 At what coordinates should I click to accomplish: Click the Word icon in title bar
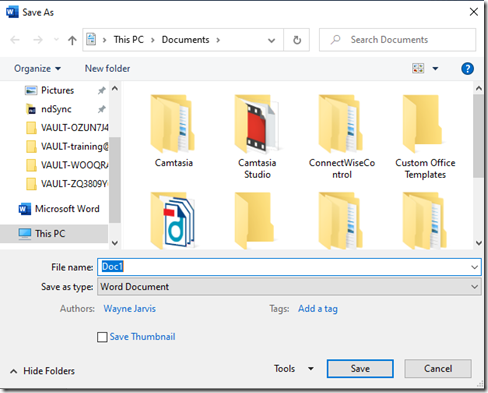pos(12,12)
